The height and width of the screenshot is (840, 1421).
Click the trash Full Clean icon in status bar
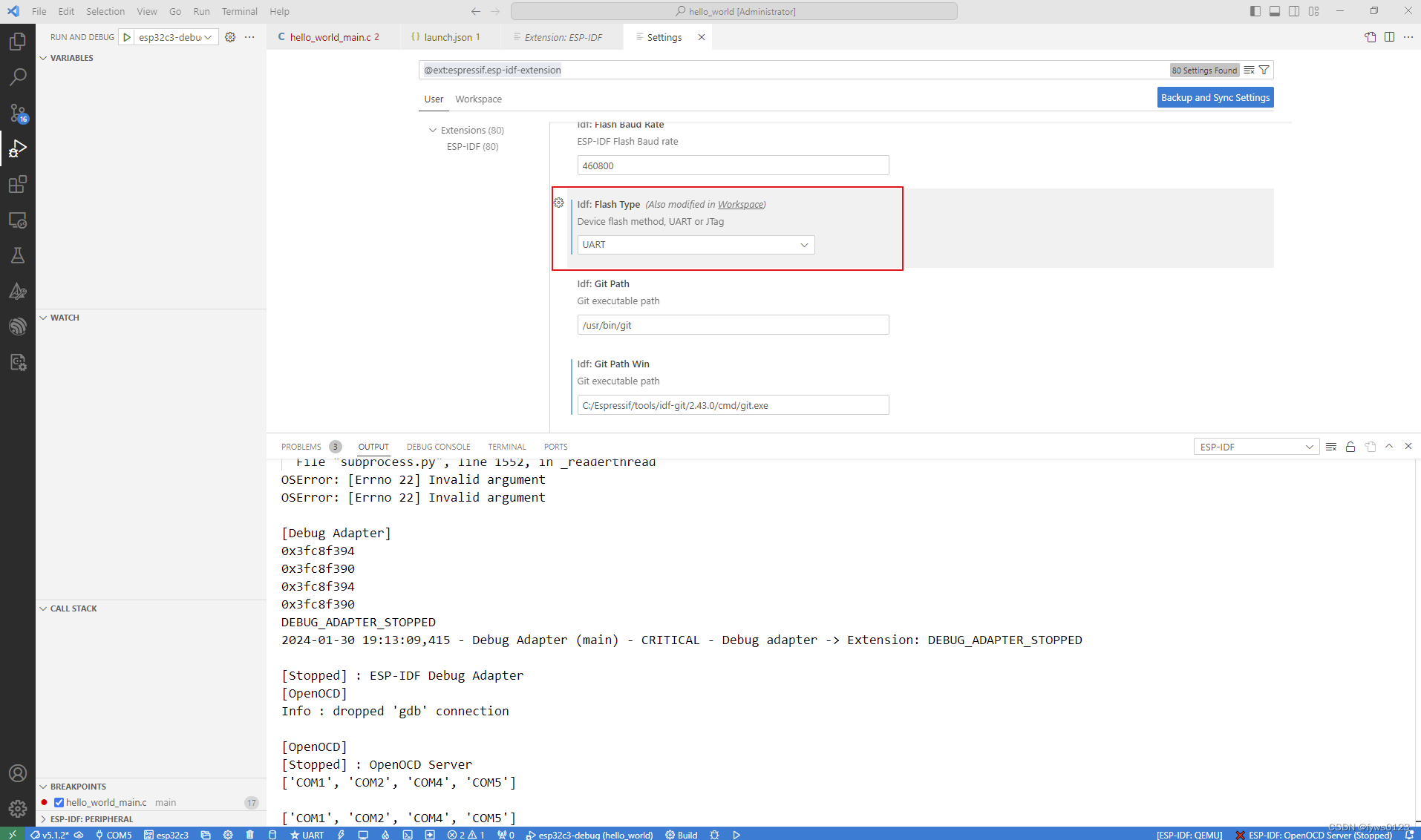(250, 835)
